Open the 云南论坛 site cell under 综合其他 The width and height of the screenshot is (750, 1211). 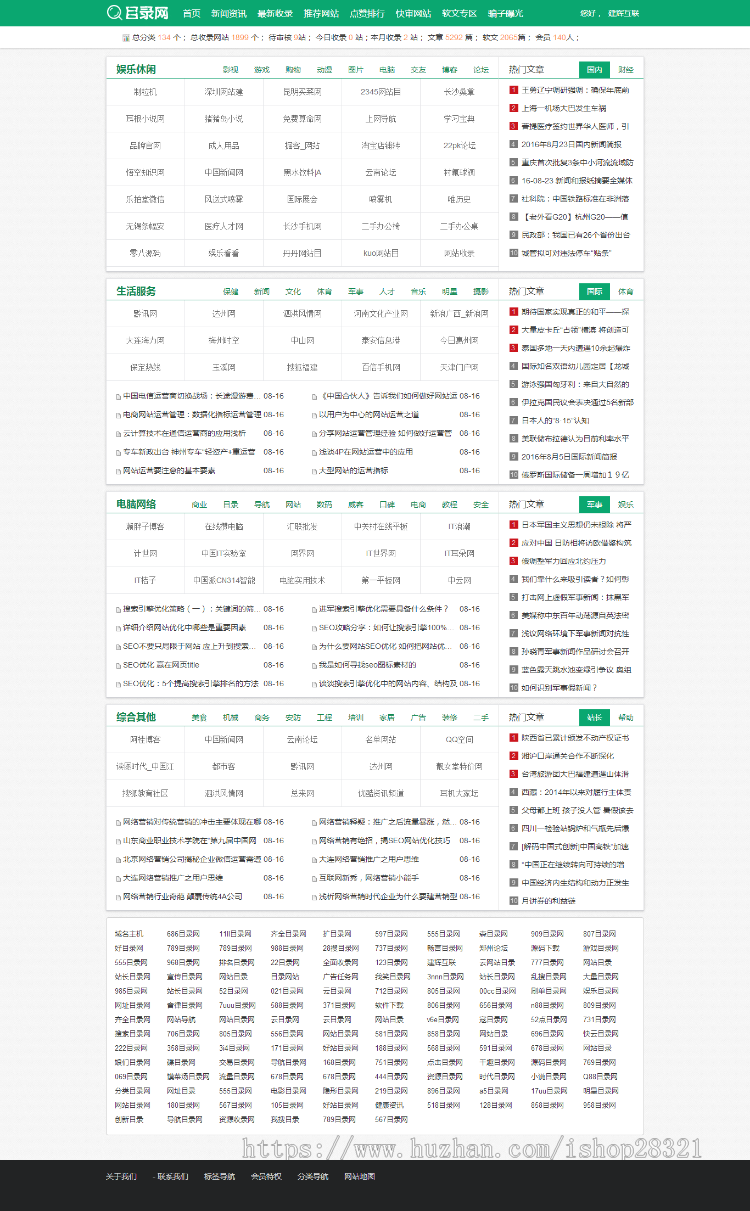tap(302, 739)
